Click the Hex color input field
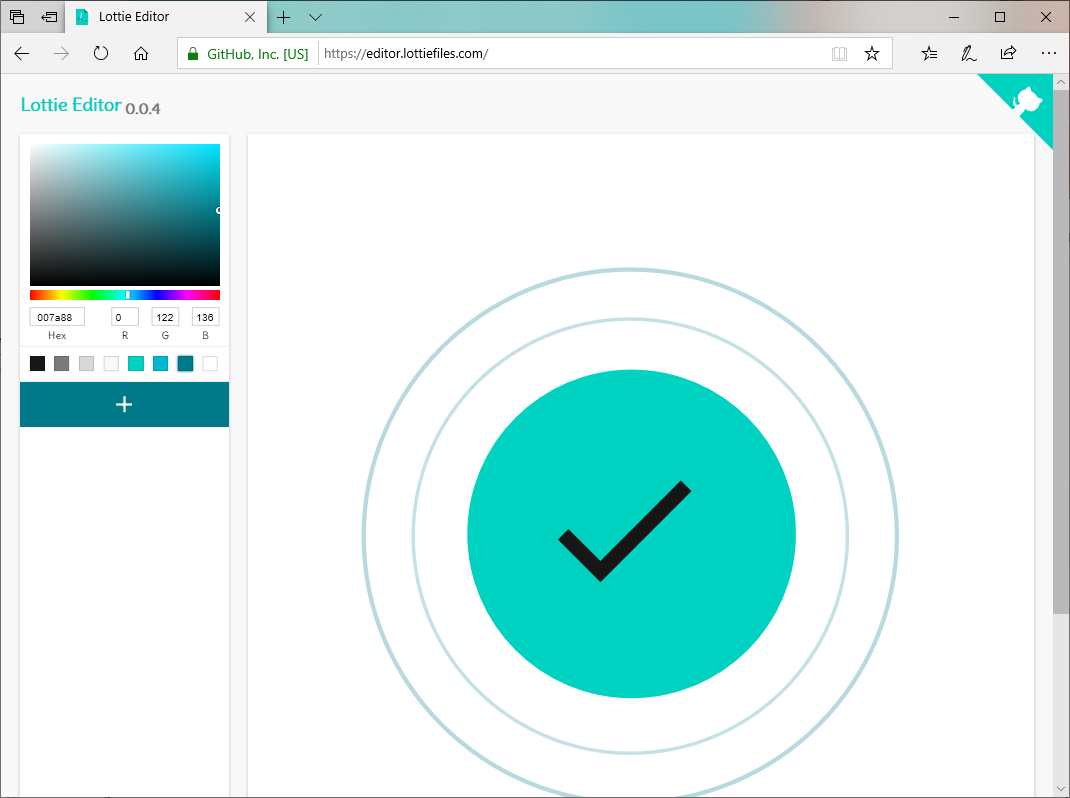The image size is (1070, 798). pyautogui.click(x=57, y=317)
